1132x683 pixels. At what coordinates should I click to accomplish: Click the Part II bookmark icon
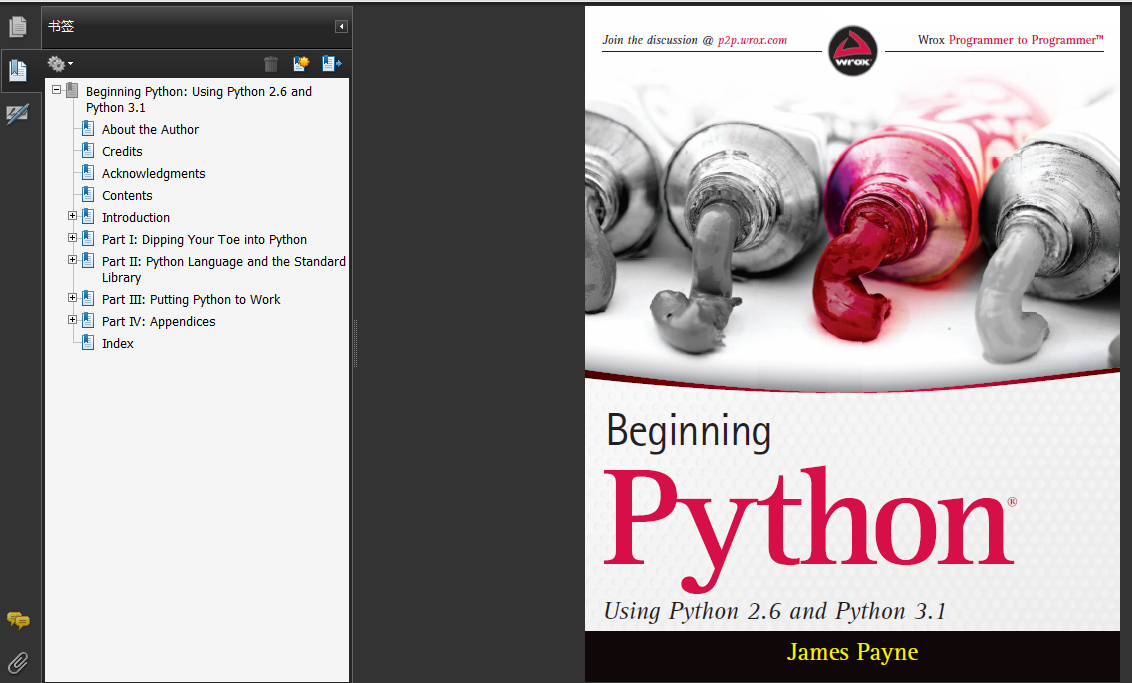tap(88, 261)
